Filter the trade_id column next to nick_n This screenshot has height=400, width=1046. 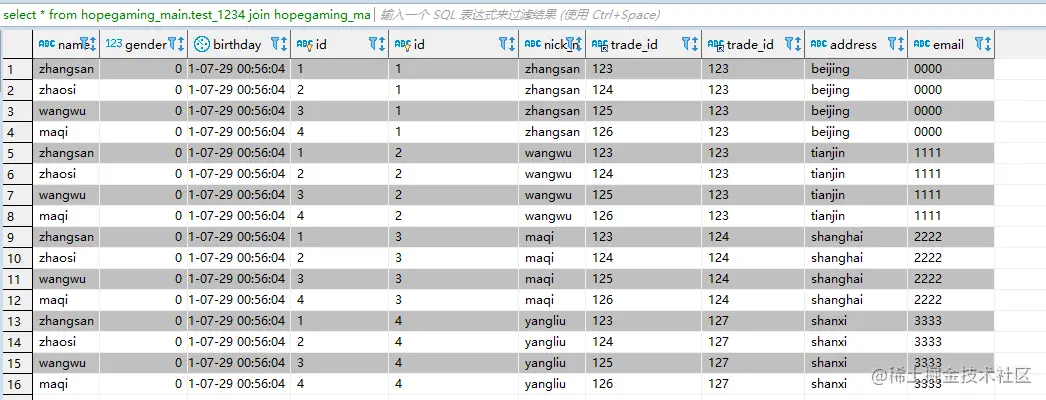click(x=686, y=45)
